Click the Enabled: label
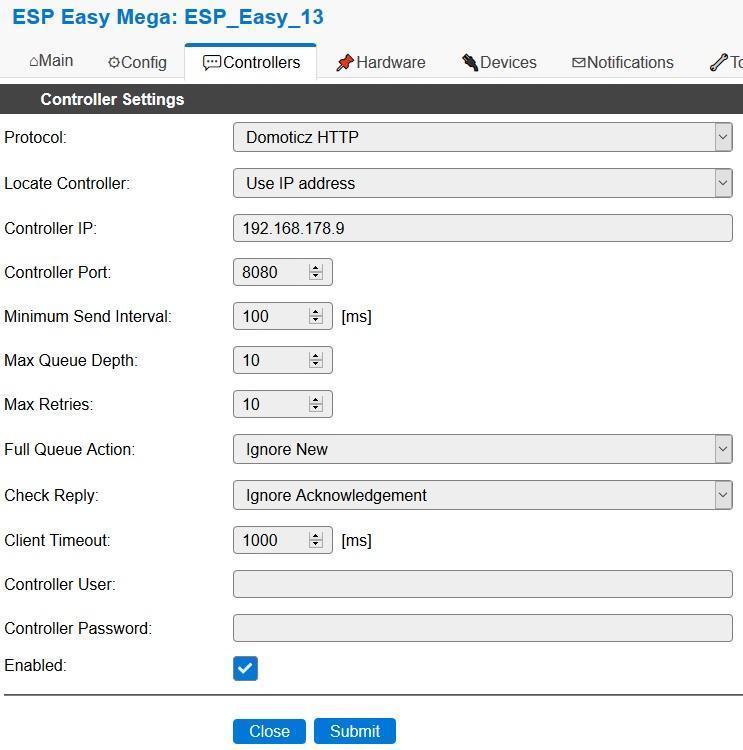The width and height of the screenshot is (743, 750). pos(35,666)
